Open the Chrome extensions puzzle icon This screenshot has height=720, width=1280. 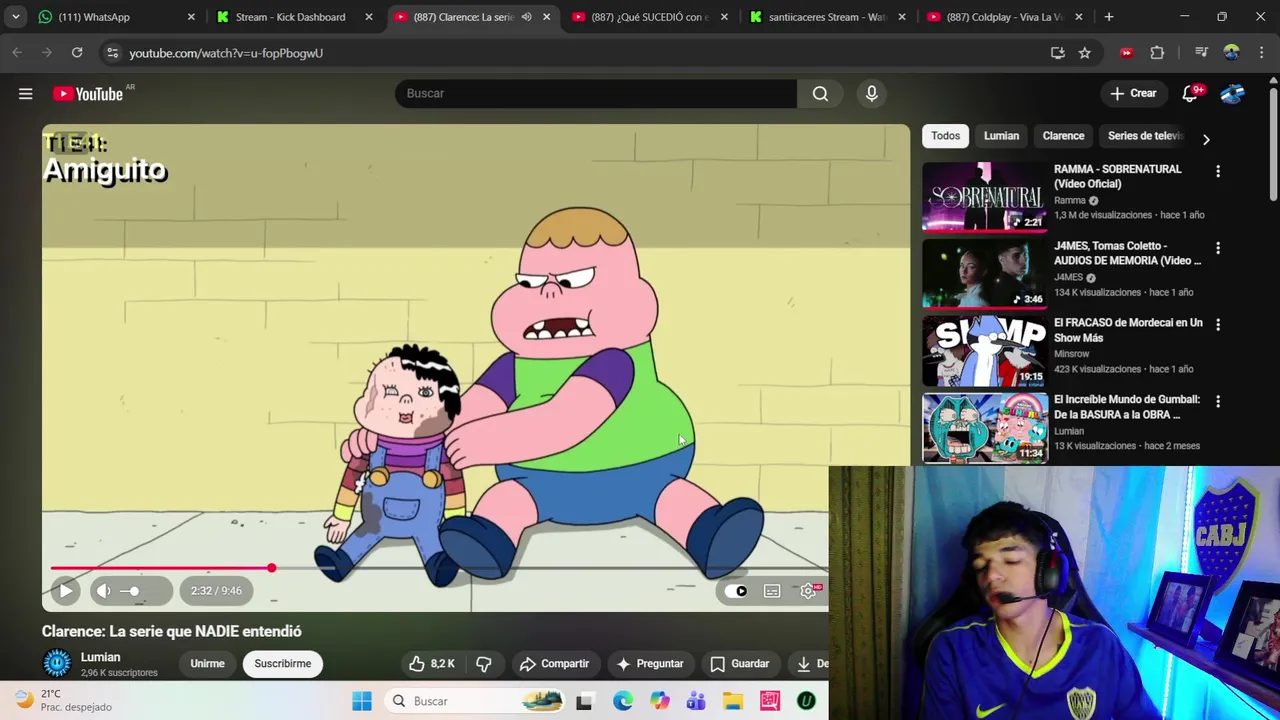click(x=1157, y=53)
